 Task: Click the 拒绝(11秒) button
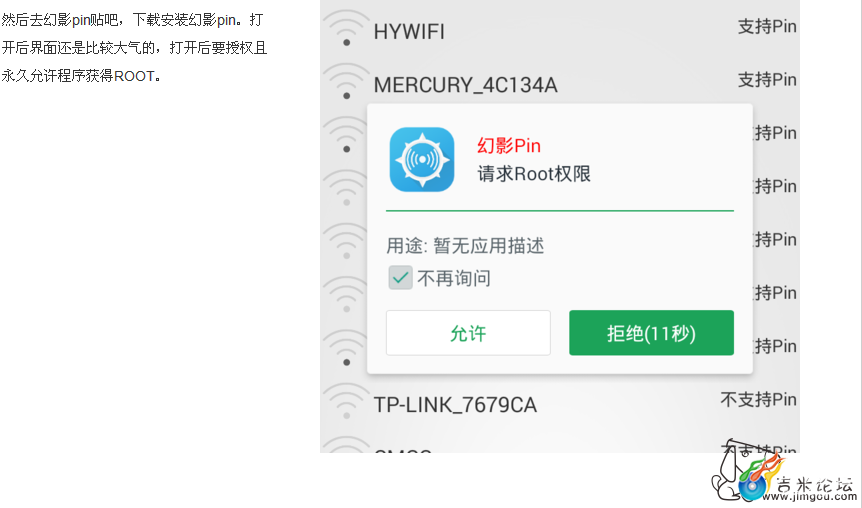point(651,333)
